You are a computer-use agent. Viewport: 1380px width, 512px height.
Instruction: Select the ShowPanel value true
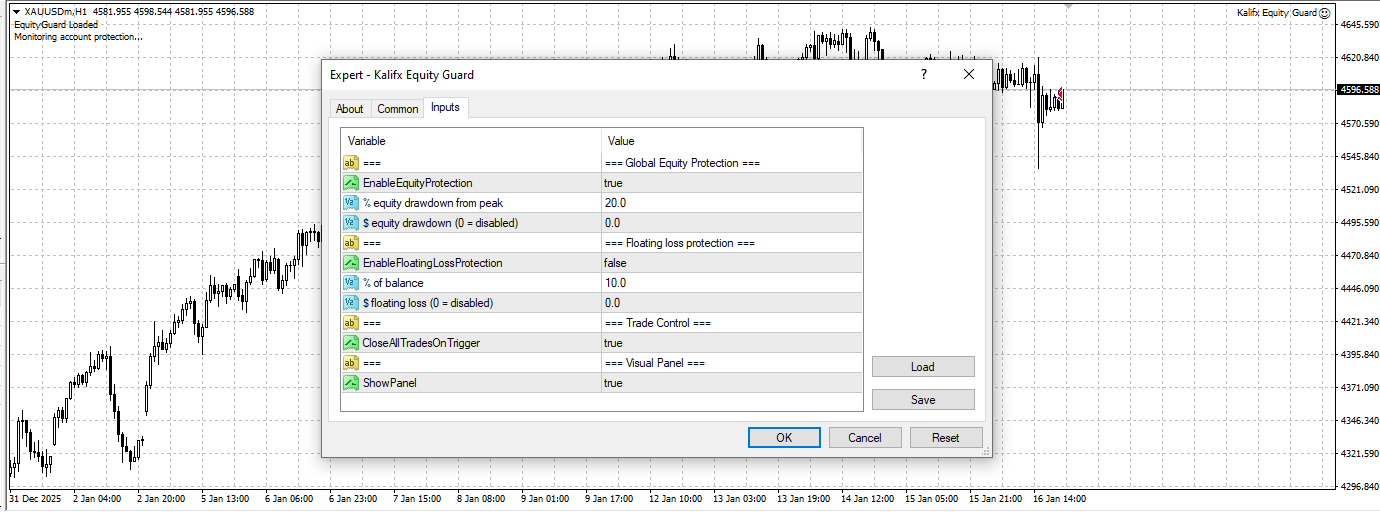tap(613, 383)
